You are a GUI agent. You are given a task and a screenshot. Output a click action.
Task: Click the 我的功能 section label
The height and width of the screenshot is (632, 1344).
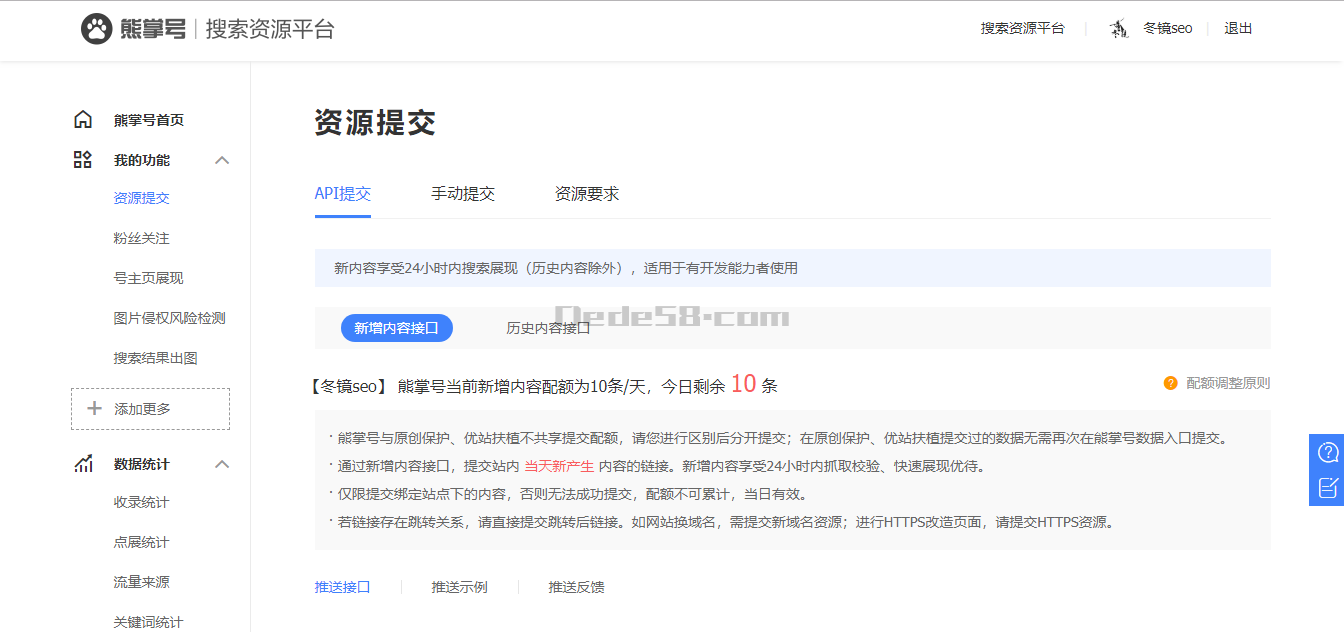[142, 160]
